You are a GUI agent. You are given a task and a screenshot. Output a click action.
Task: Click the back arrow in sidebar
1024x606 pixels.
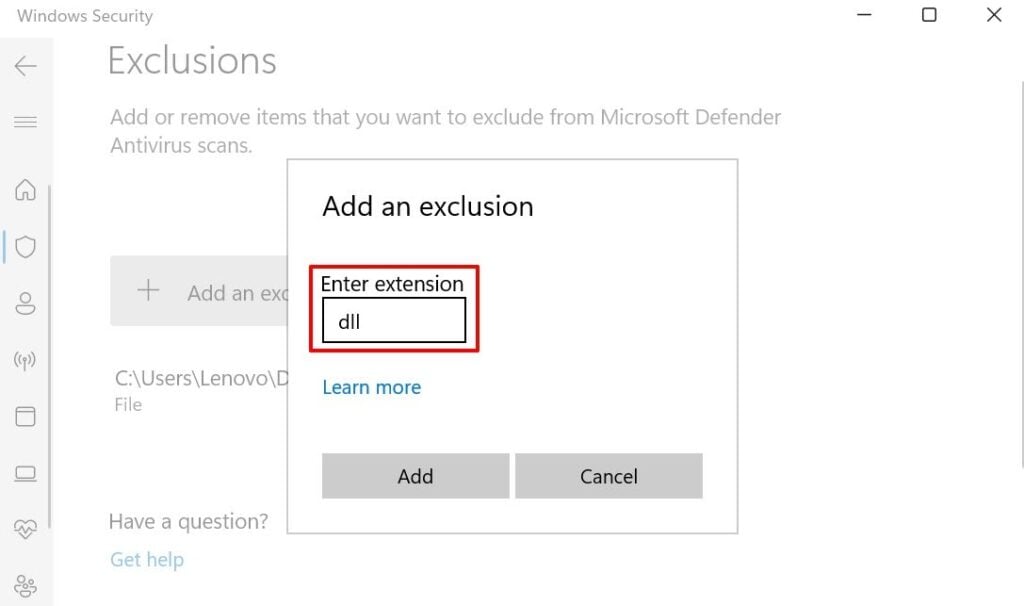[25, 66]
